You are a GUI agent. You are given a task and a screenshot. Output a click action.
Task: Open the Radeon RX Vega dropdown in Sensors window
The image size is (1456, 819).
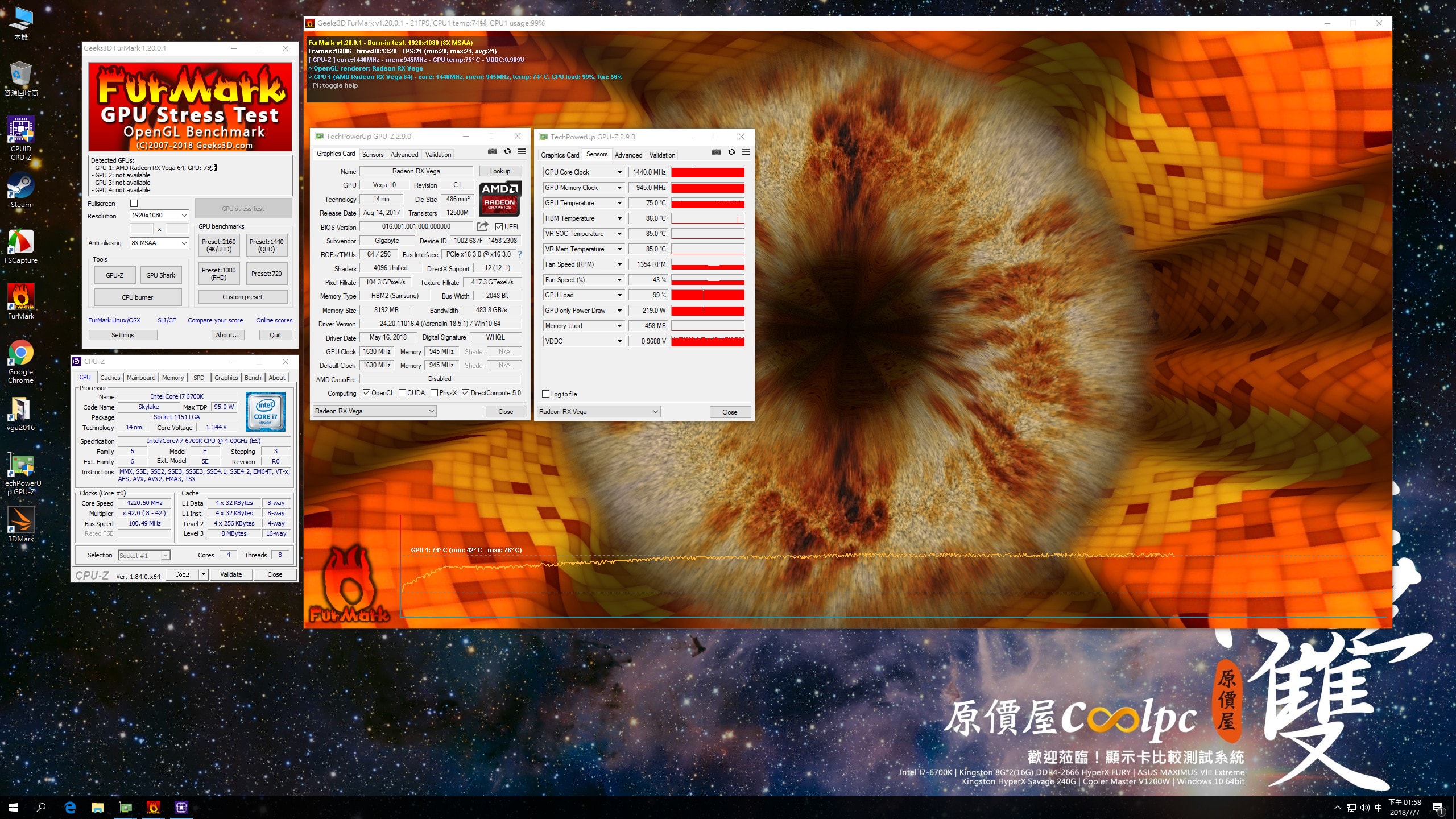(x=598, y=412)
